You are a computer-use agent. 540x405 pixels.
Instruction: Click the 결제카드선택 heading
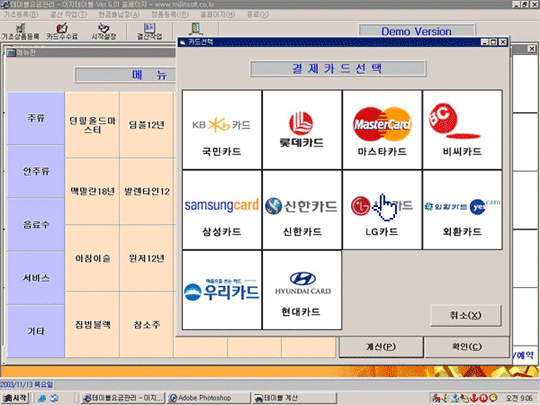point(338,69)
